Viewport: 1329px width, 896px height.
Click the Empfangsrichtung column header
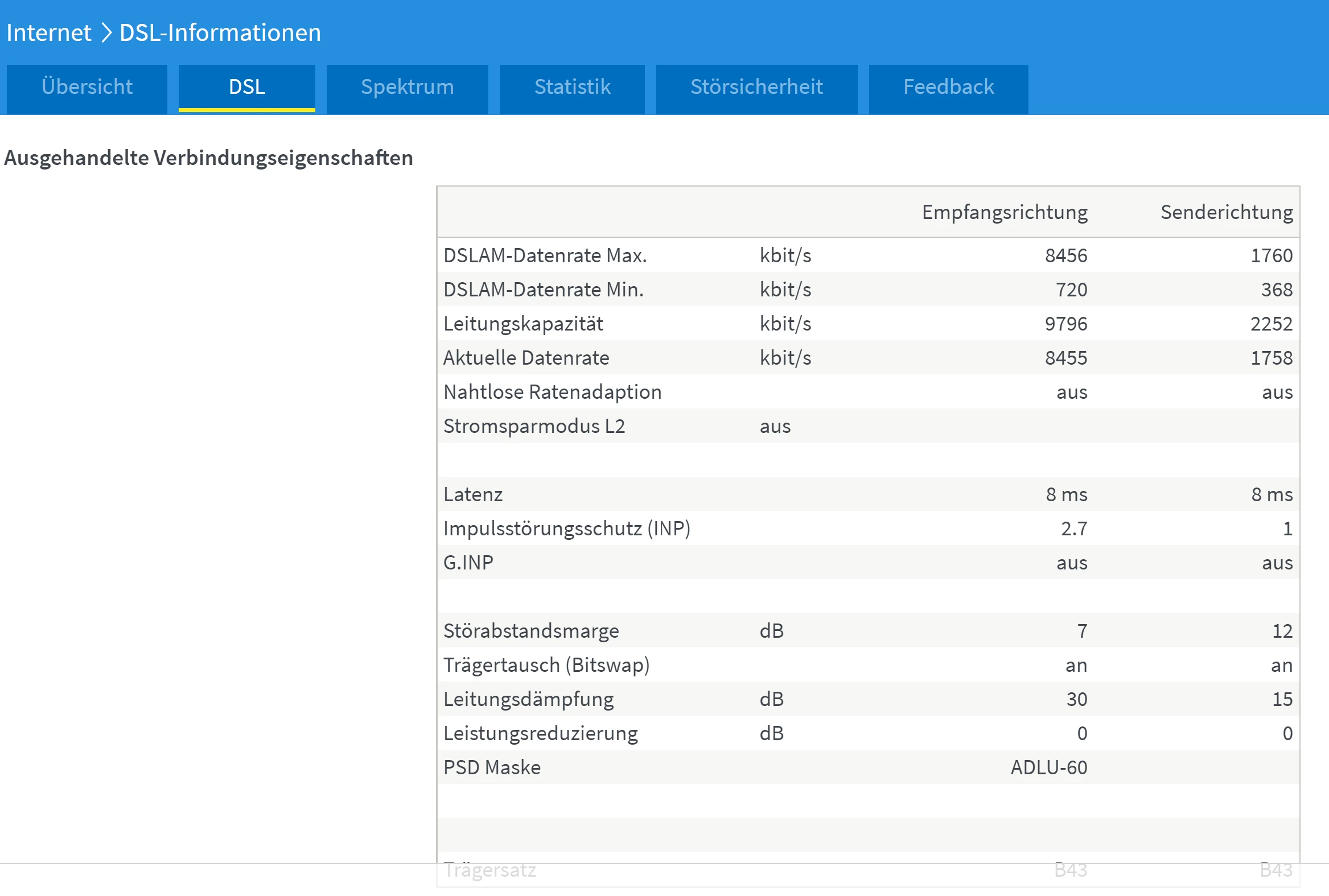(x=1004, y=213)
